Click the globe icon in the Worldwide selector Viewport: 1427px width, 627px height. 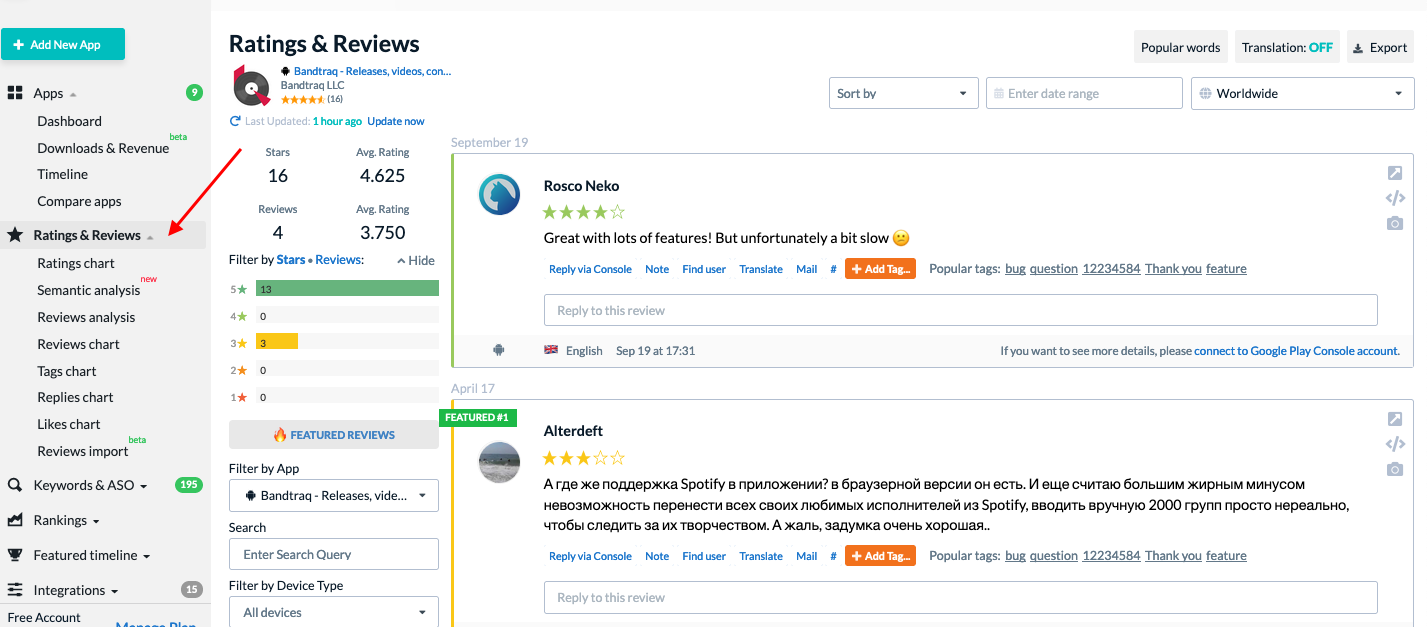[x=1205, y=94]
